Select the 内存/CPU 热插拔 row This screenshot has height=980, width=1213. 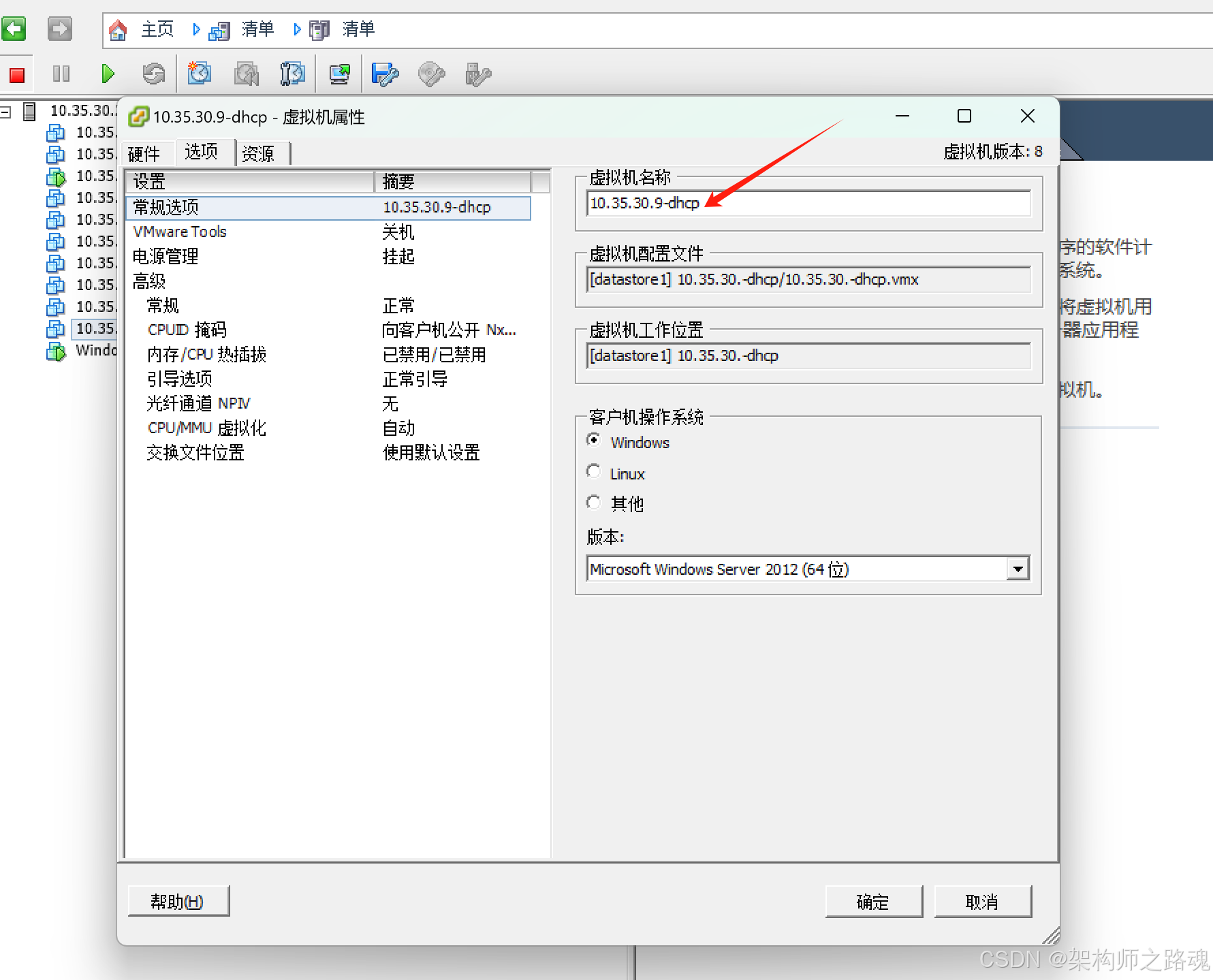328,354
